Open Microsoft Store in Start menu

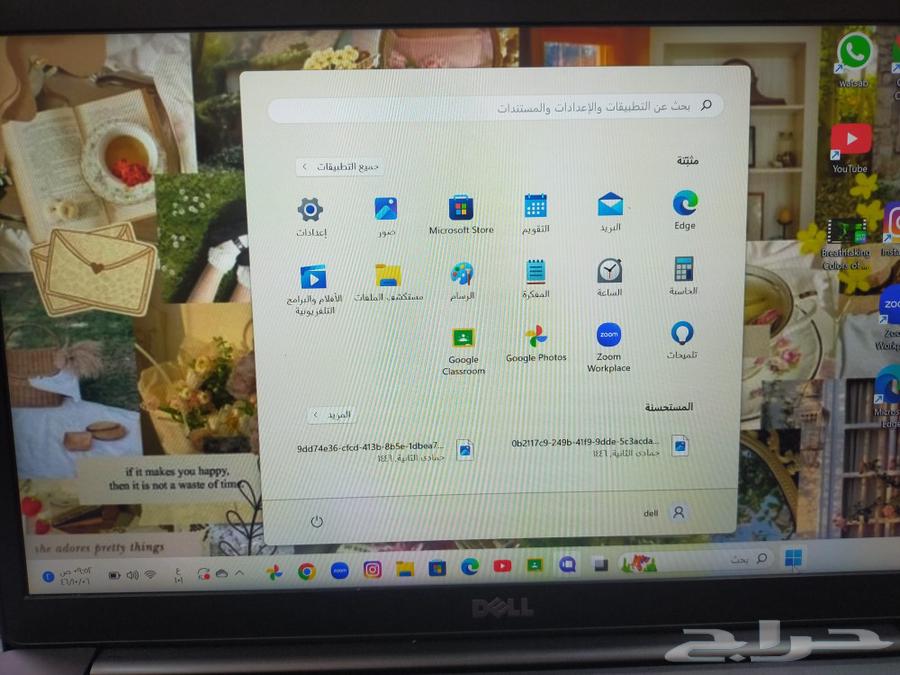(461, 215)
